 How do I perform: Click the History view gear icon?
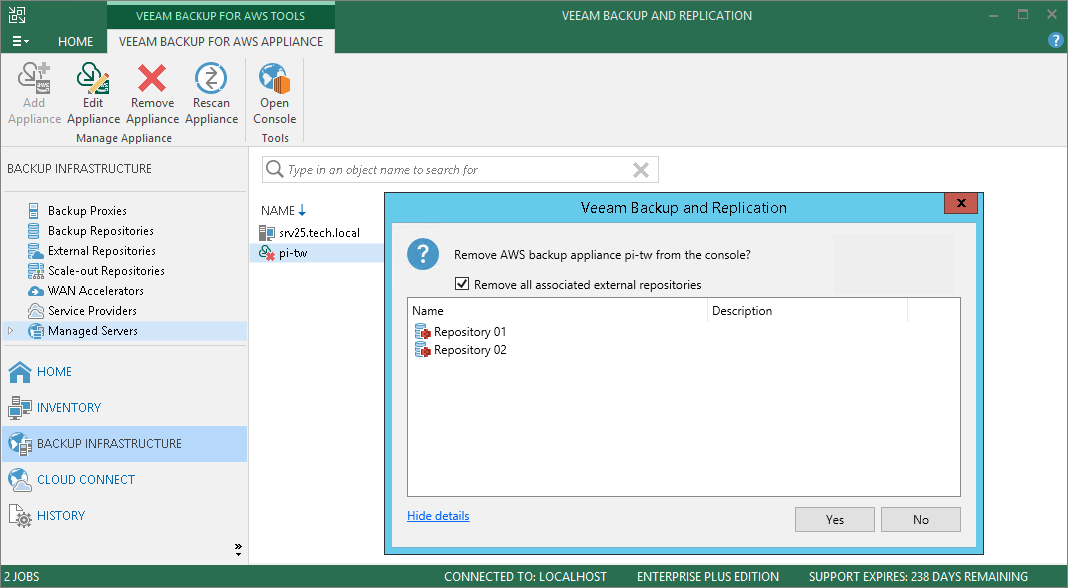[20, 516]
